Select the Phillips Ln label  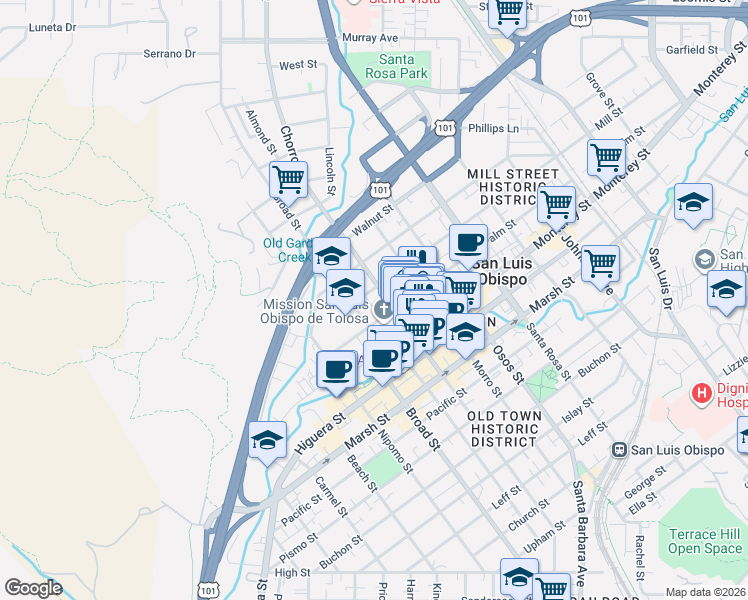(x=493, y=128)
